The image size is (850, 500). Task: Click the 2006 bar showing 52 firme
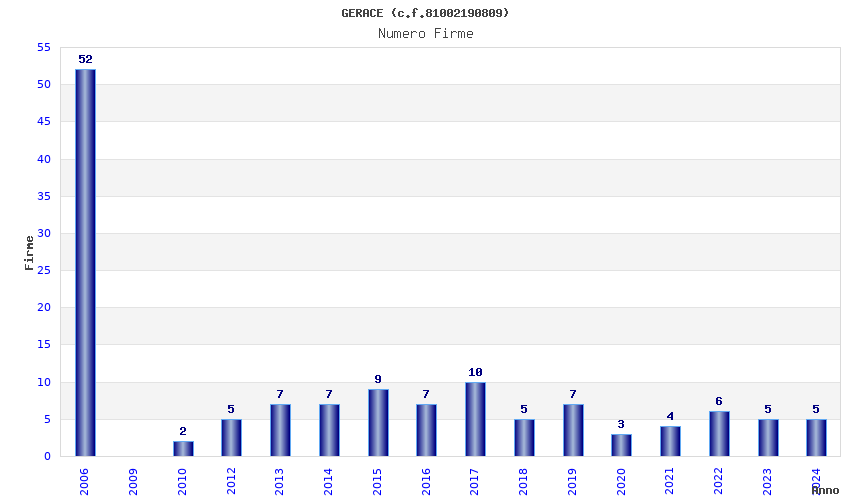pyautogui.click(x=85, y=262)
